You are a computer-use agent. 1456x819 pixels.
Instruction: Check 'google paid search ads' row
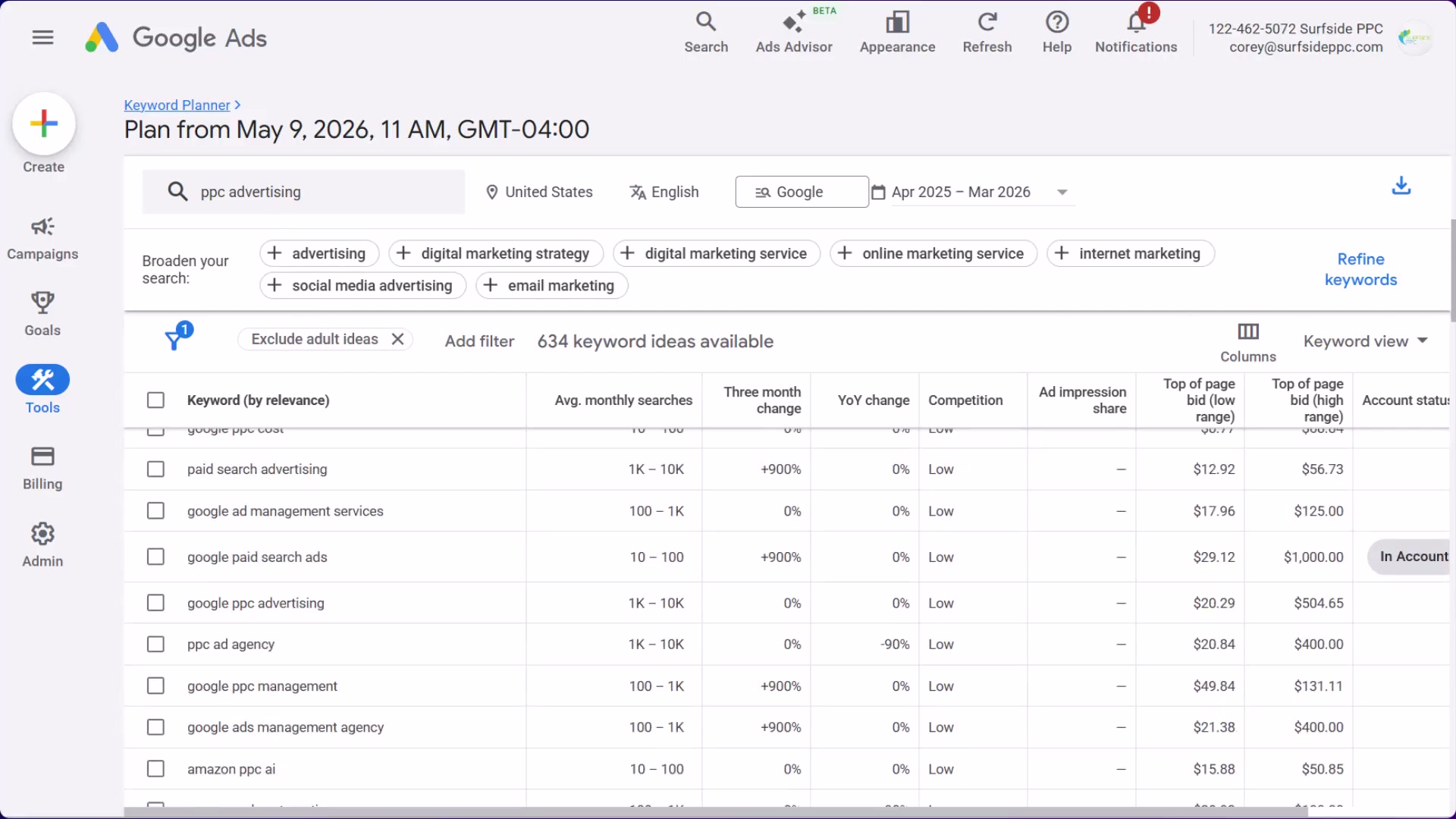pos(155,557)
